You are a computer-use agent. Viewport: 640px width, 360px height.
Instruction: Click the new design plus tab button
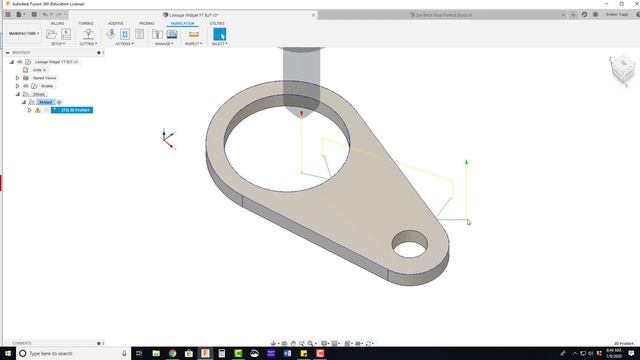tap(573, 15)
